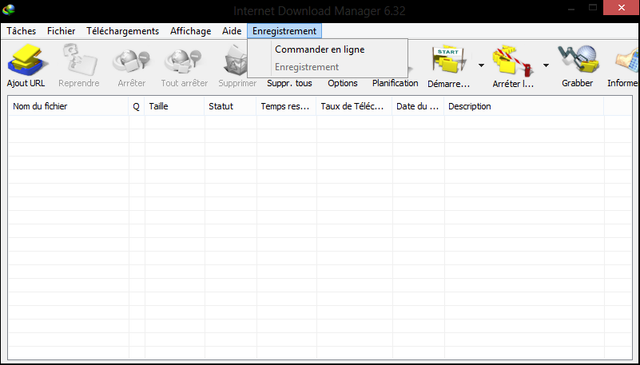
Task: Click the Q column header
Action: click(x=136, y=107)
